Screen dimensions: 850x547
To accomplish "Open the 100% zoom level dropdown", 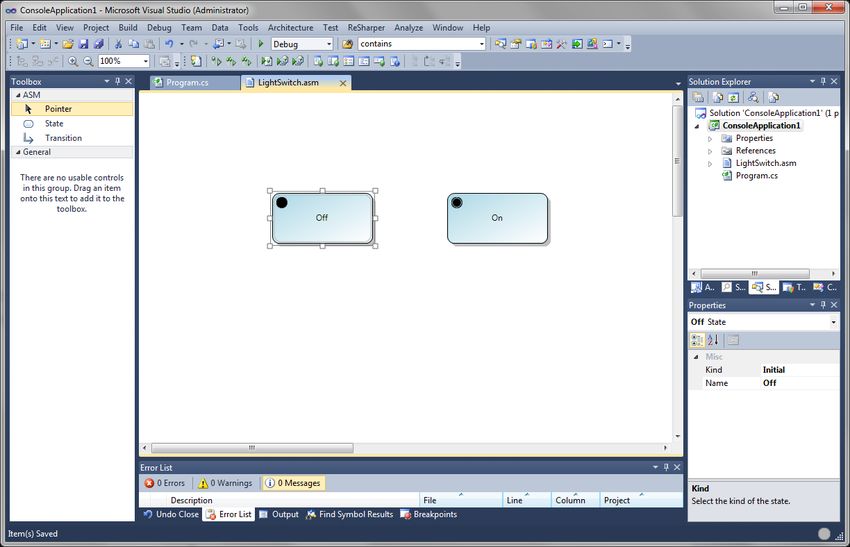I will [x=145, y=61].
